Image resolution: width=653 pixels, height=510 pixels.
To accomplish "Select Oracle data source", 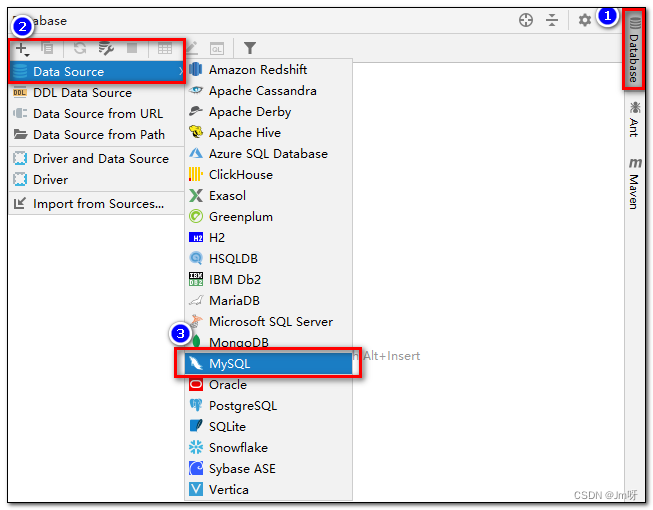I will pos(269,385).
